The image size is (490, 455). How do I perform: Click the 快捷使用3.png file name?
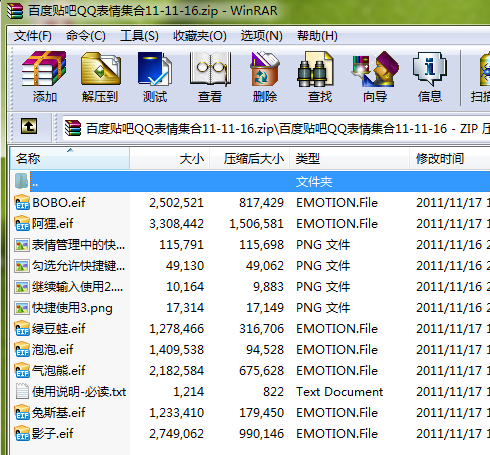(72, 308)
